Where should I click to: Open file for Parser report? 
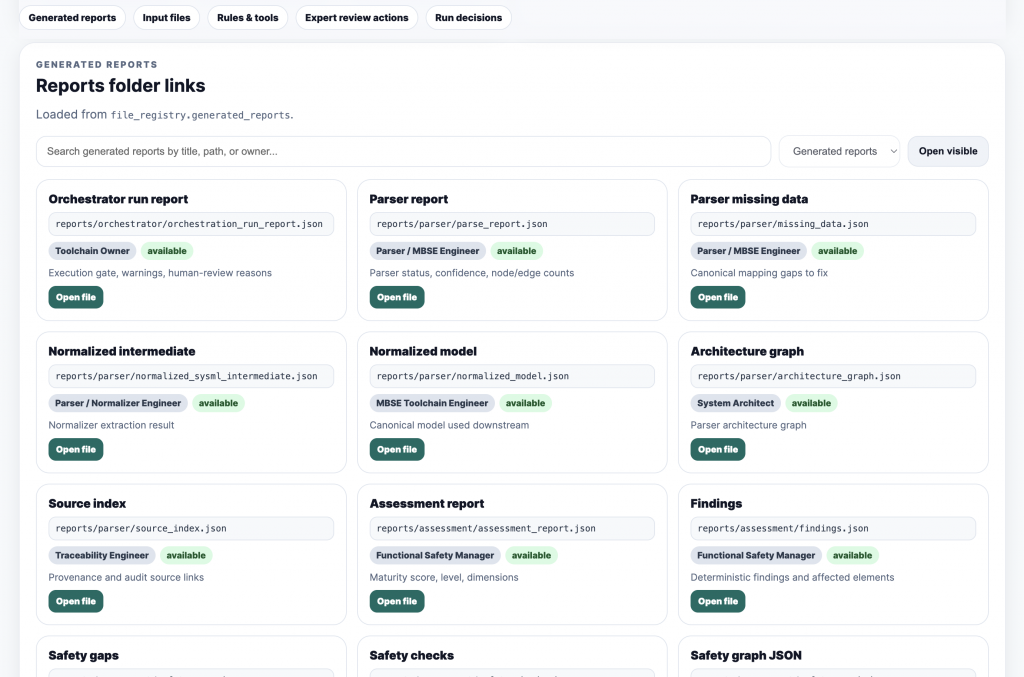pos(396,297)
